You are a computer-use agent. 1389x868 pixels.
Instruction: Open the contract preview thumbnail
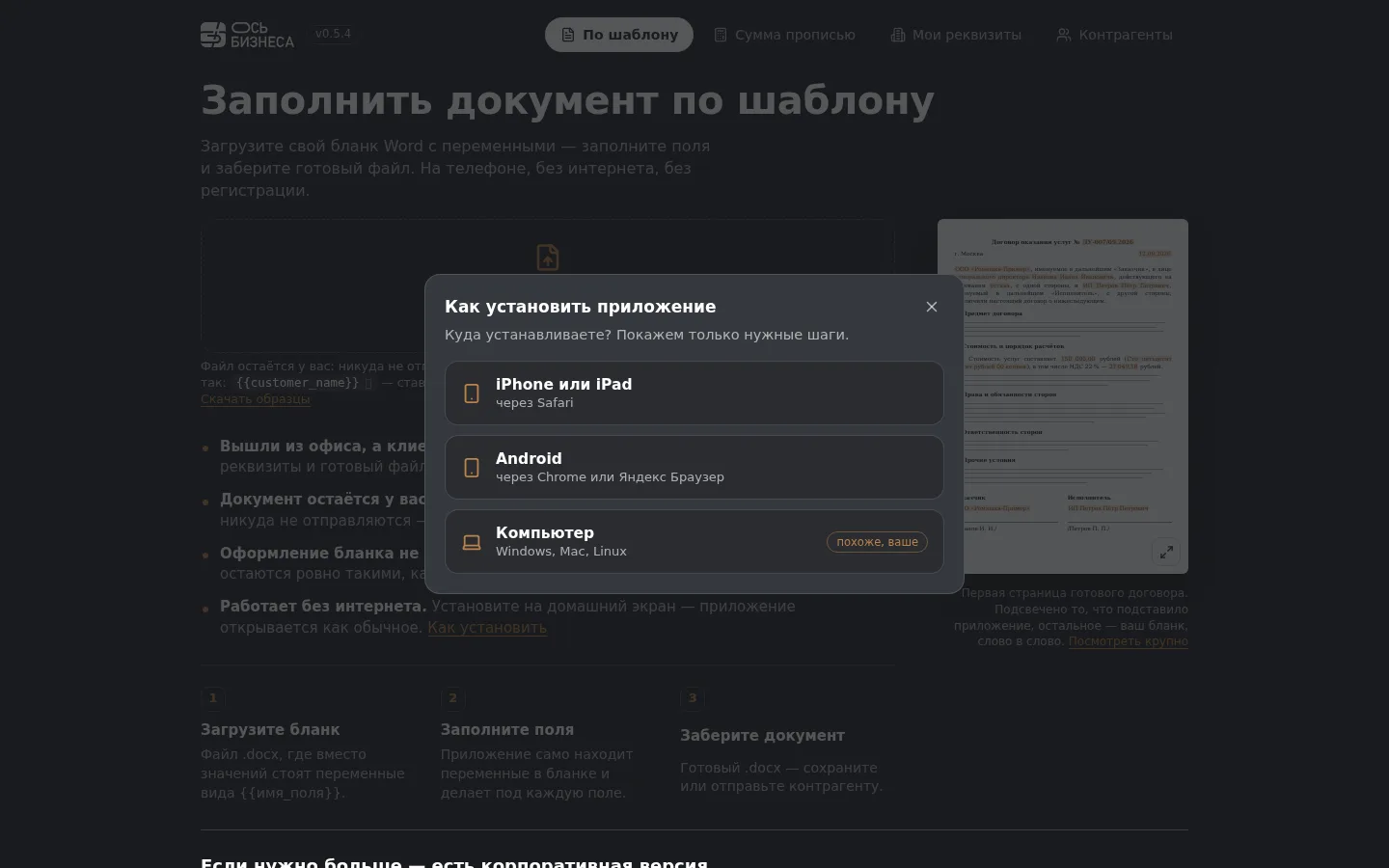tap(1063, 396)
